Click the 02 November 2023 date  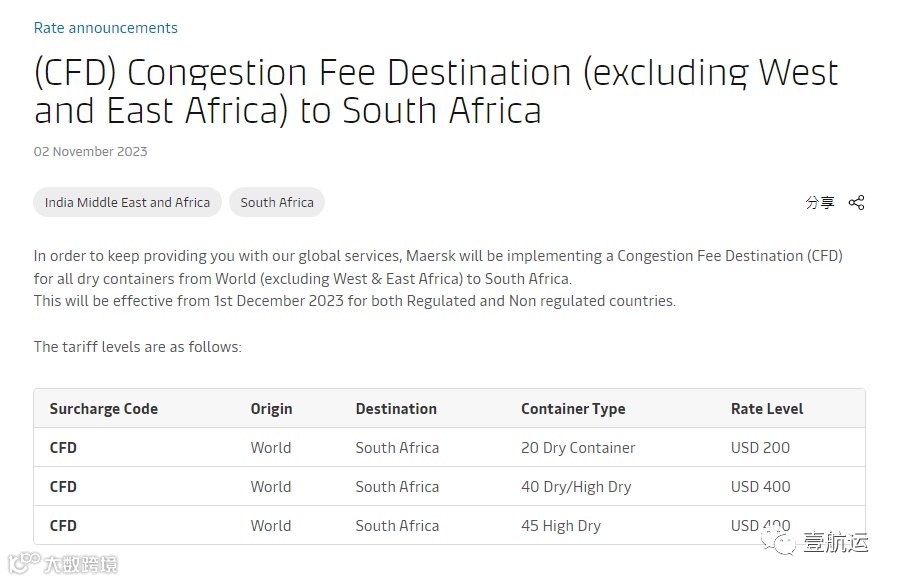(x=91, y=152)
